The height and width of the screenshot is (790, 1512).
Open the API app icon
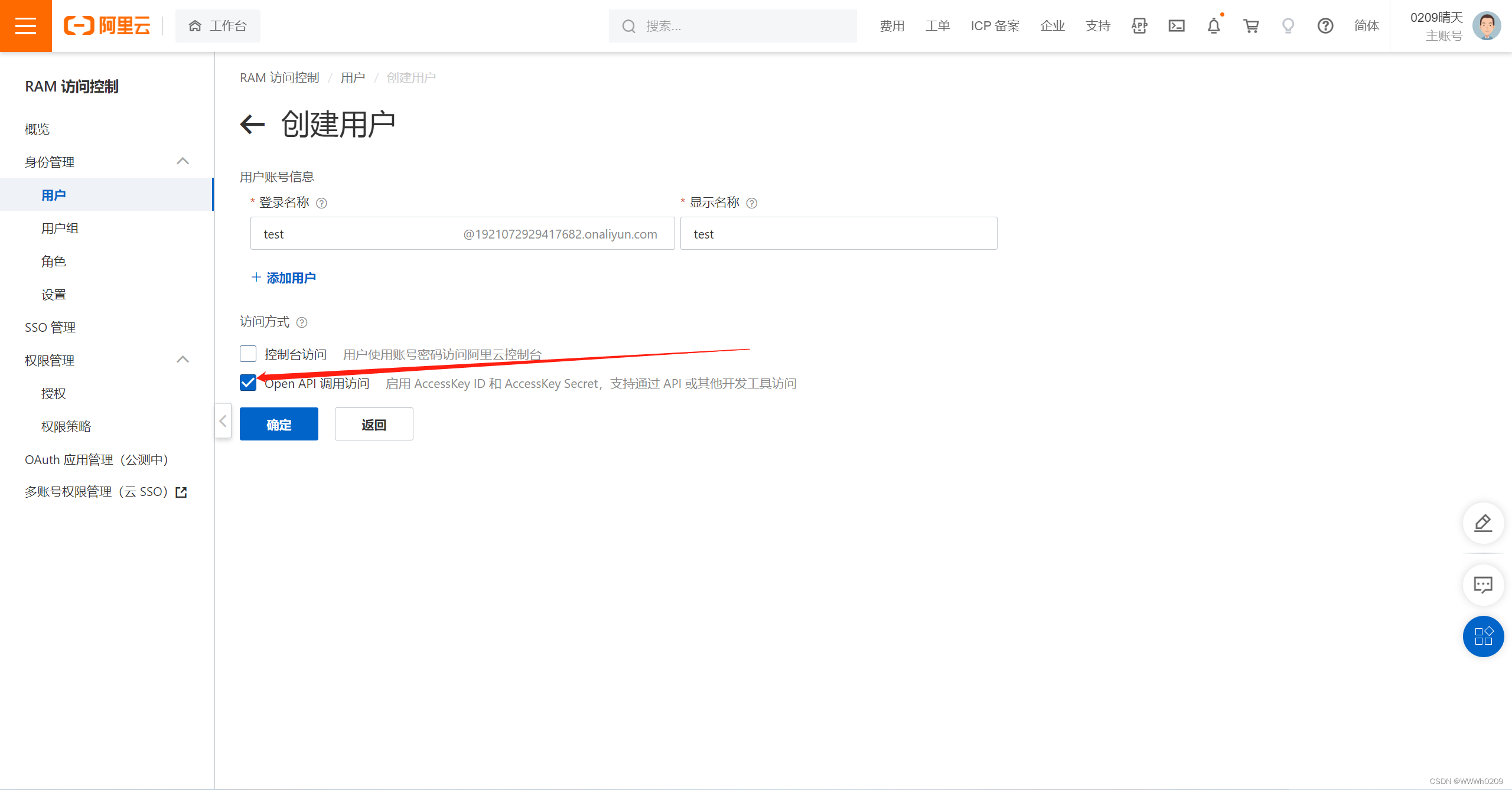click(x=1139, y=26)
